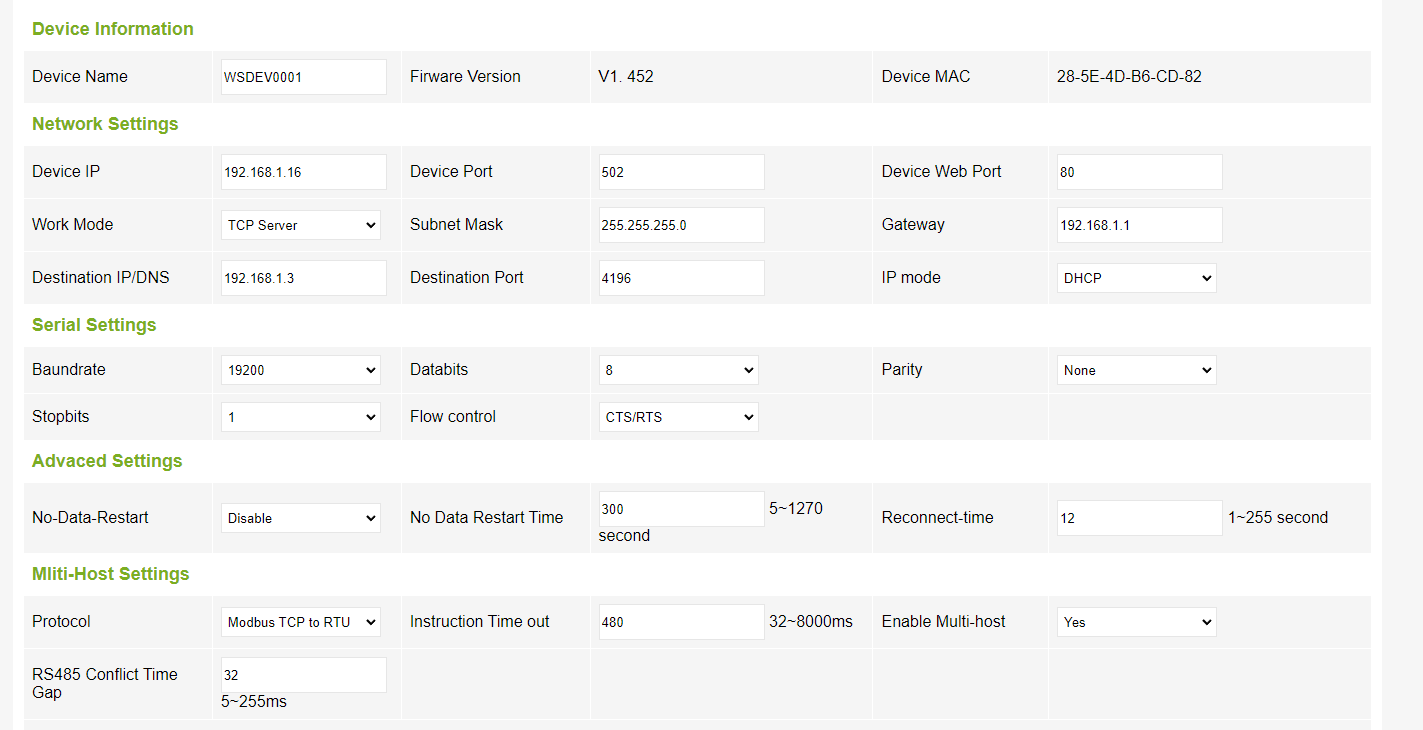Click the Device Name input field
The height and width of the screenshot is (730, 1423).
[x=303, y=77]
